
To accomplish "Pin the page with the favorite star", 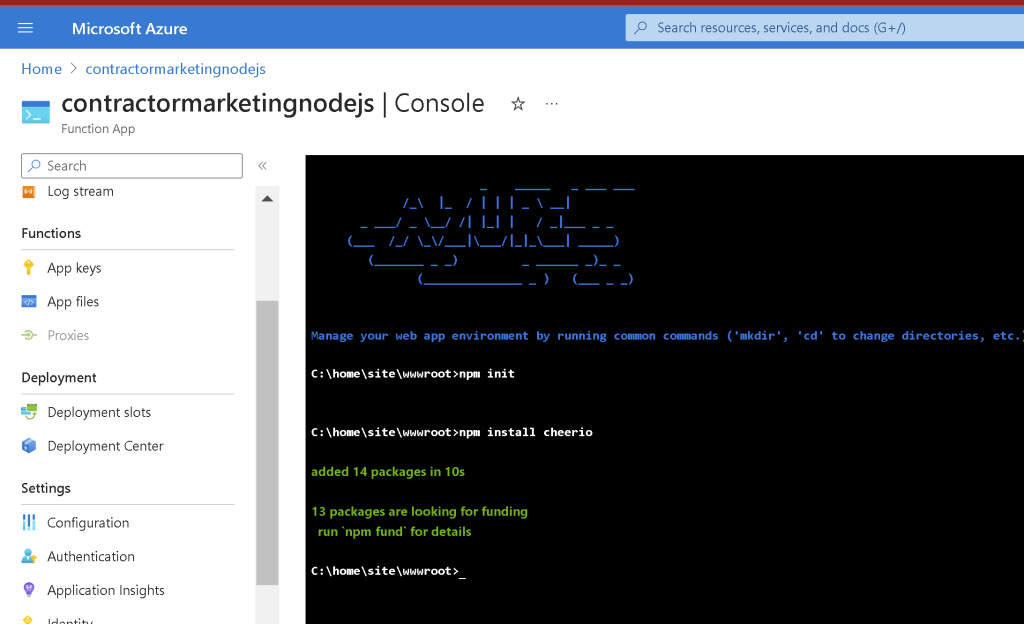I will pyautogui.click(x=518, y=104).
